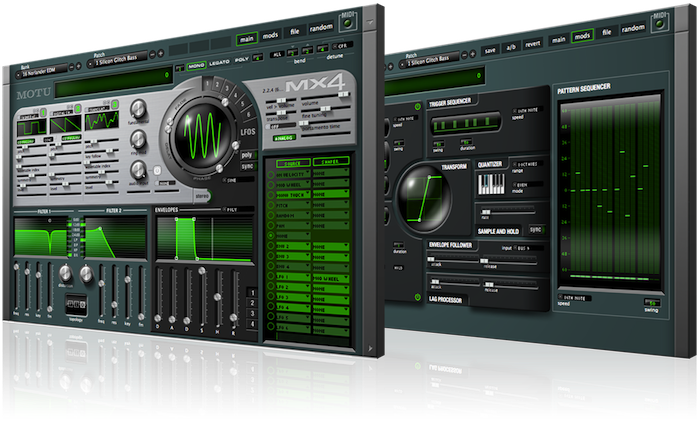Select LFO tab 1

click(207, 83)
